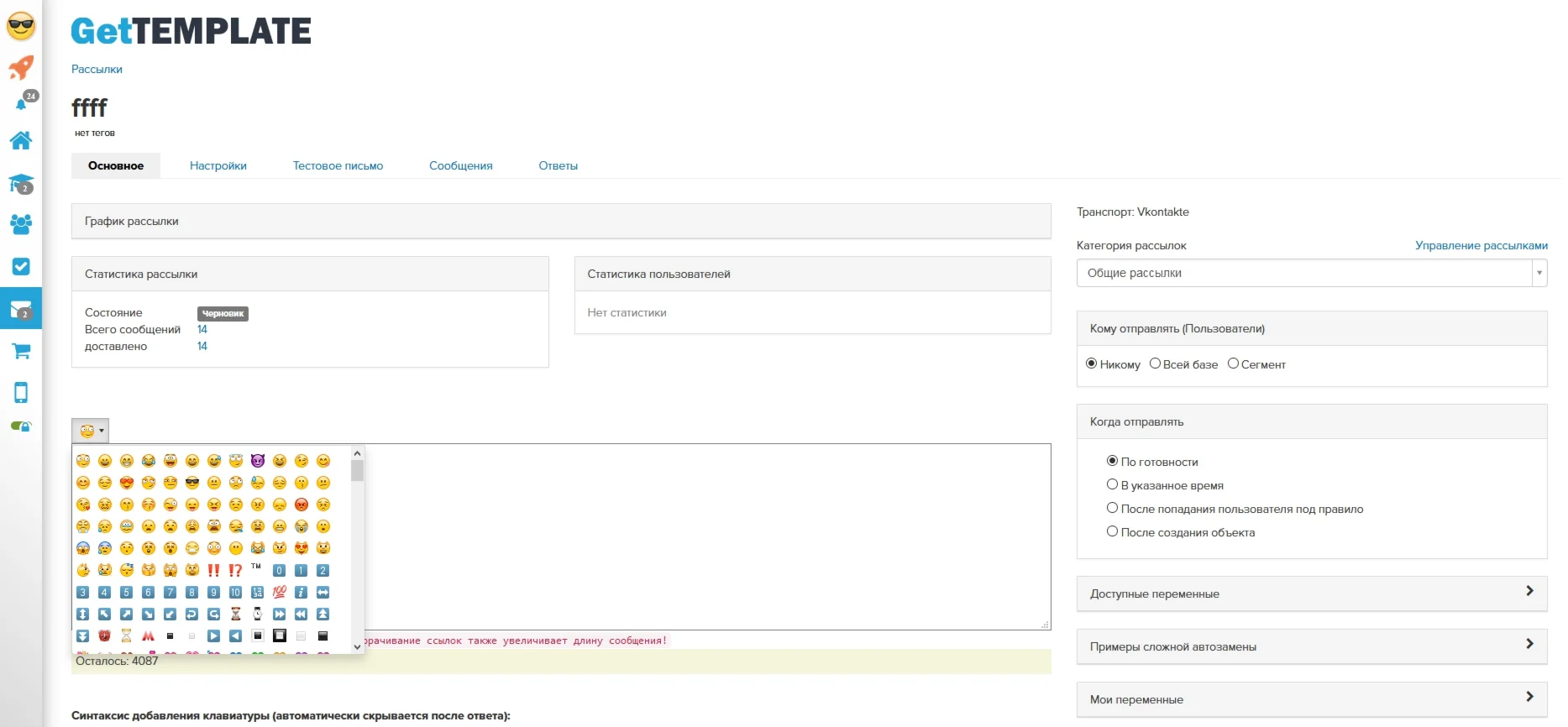
Task: Switch to the 'Настройки' tab
Action: point(218,165)
